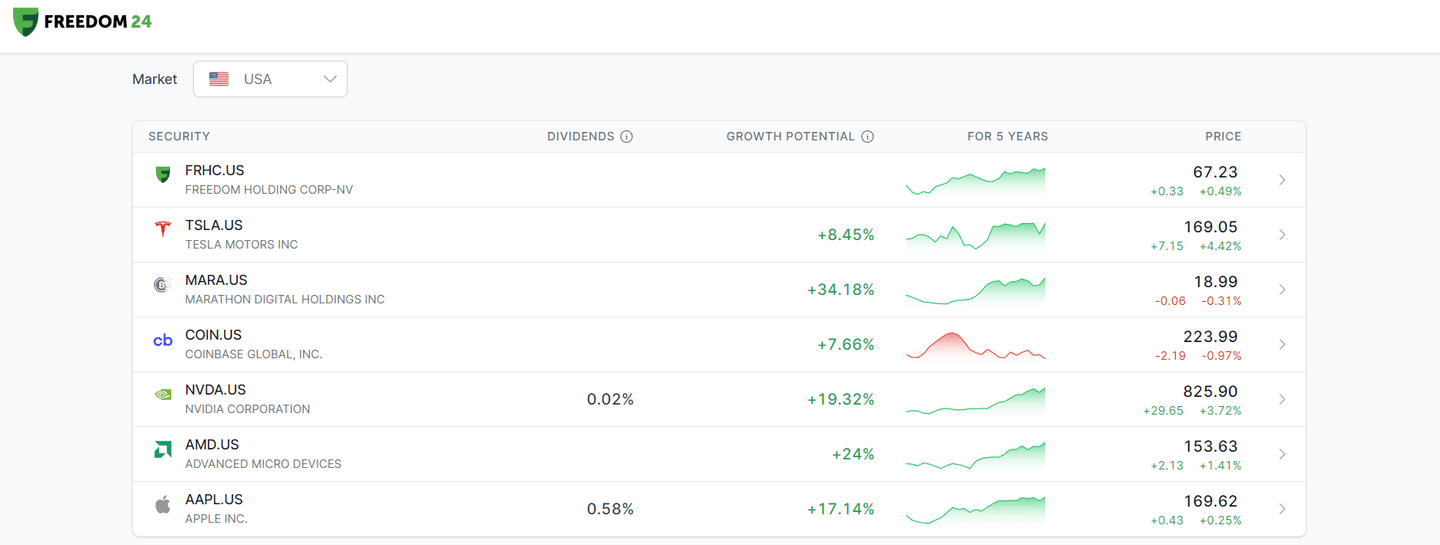This screenshot has height=545, width=1440.
Task: View the red COIN.US five-year chart
Action: tap(975, 345)
